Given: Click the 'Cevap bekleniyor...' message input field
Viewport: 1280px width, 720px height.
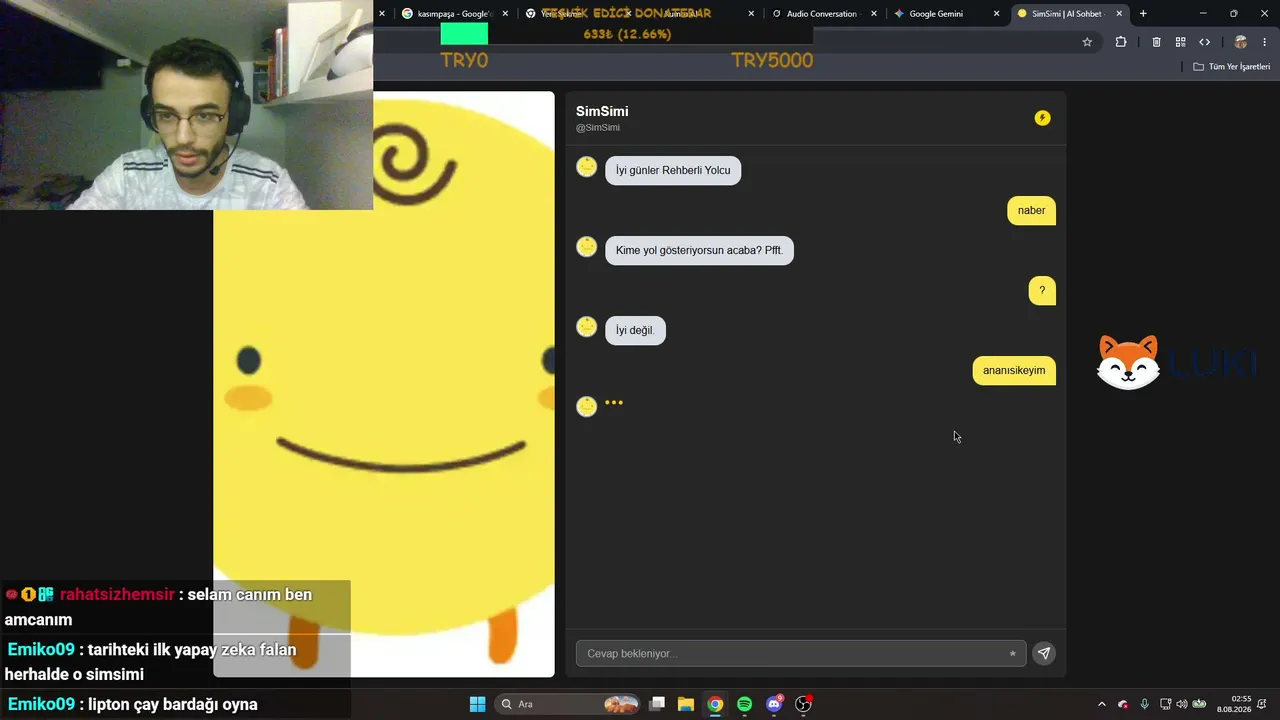Looking at the screenshot, I should 800,653.
